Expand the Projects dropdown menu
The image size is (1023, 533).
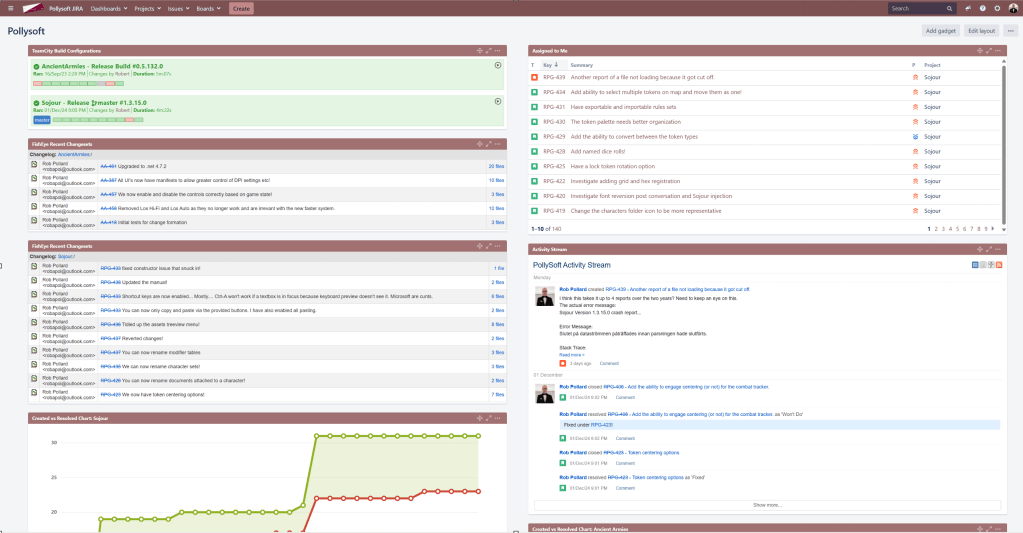click(x=149, y=8)
